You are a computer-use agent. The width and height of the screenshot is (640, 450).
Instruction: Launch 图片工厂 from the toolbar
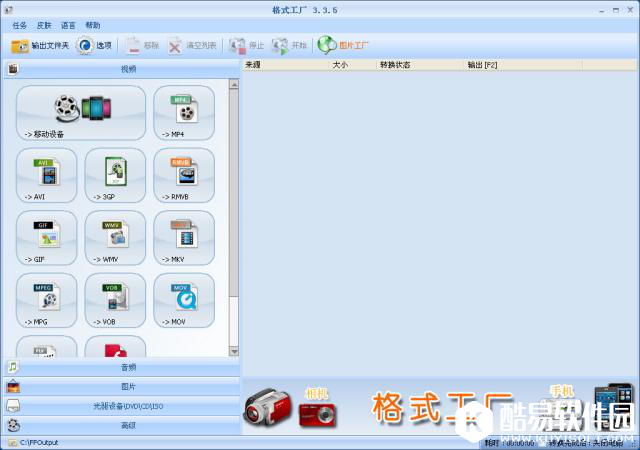[343, 45]
